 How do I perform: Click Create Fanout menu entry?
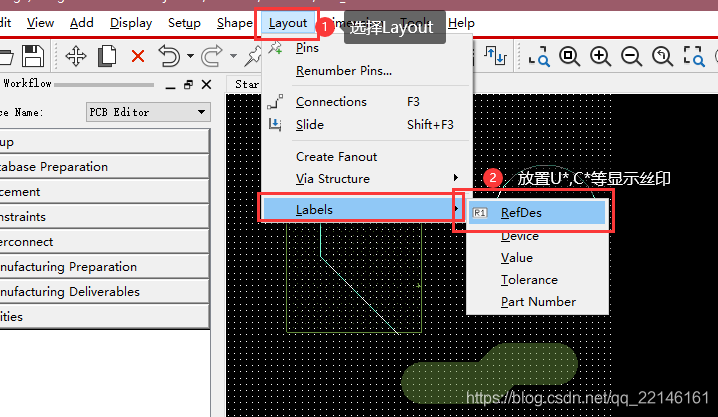(336, 157)
